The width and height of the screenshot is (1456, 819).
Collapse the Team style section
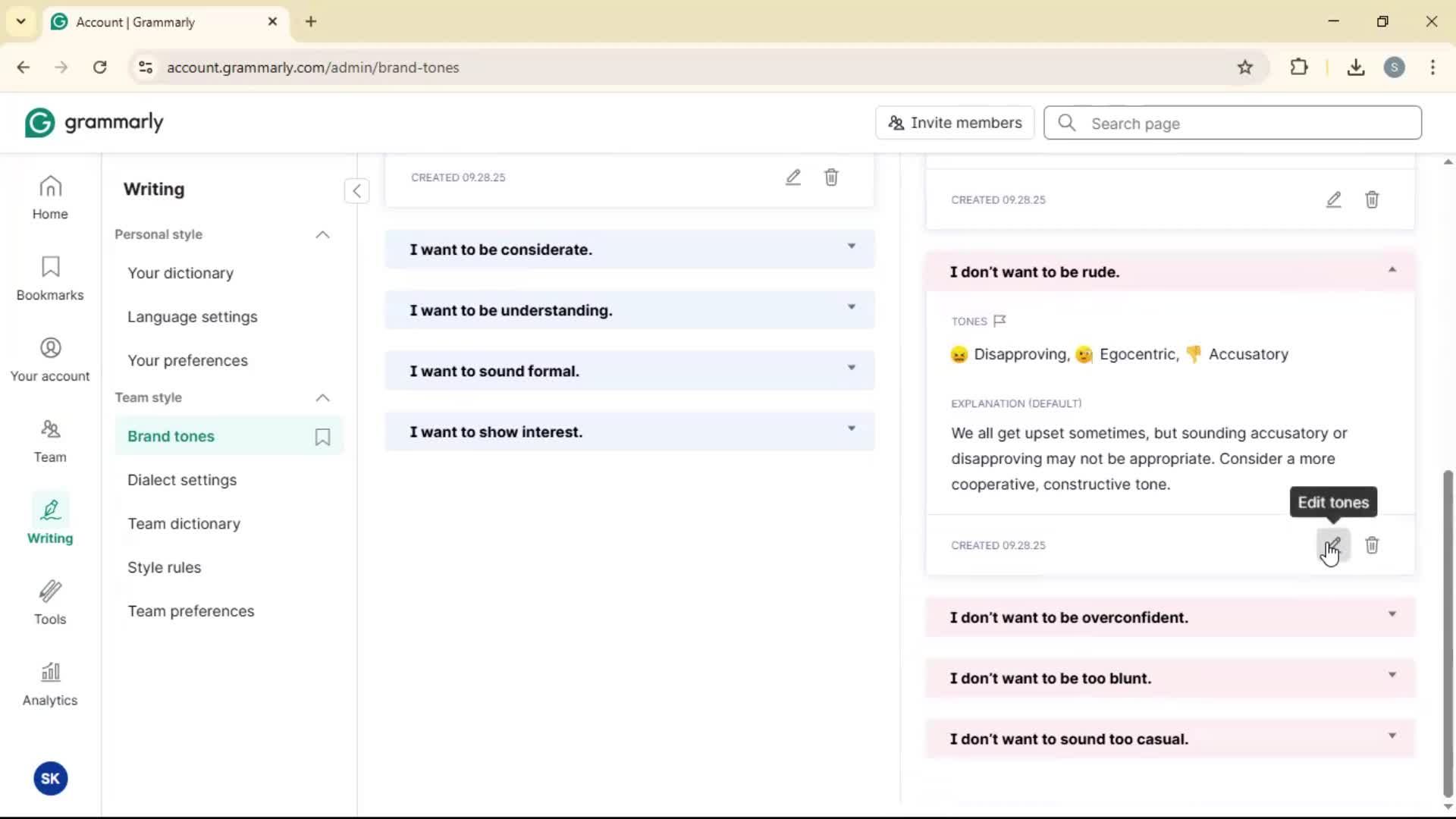(322, 398)
